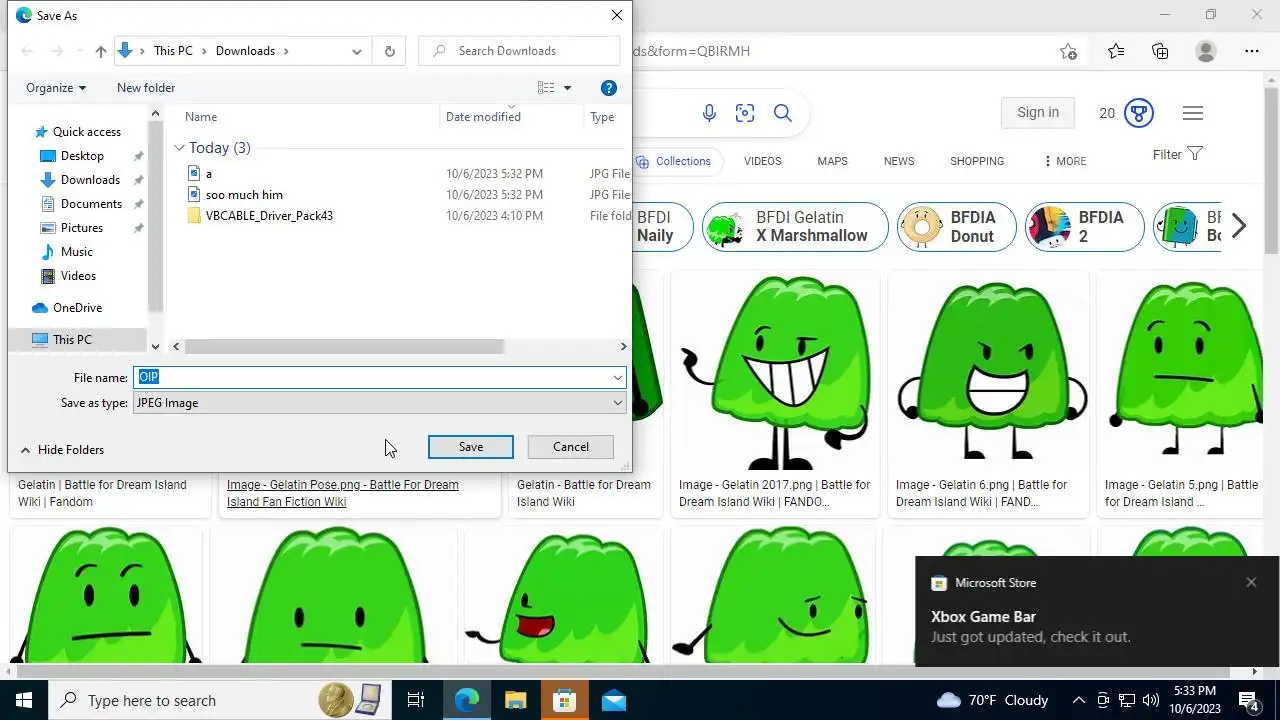Click the Search Downloads field
The image size is (1280, 720).
click(520, 51)
